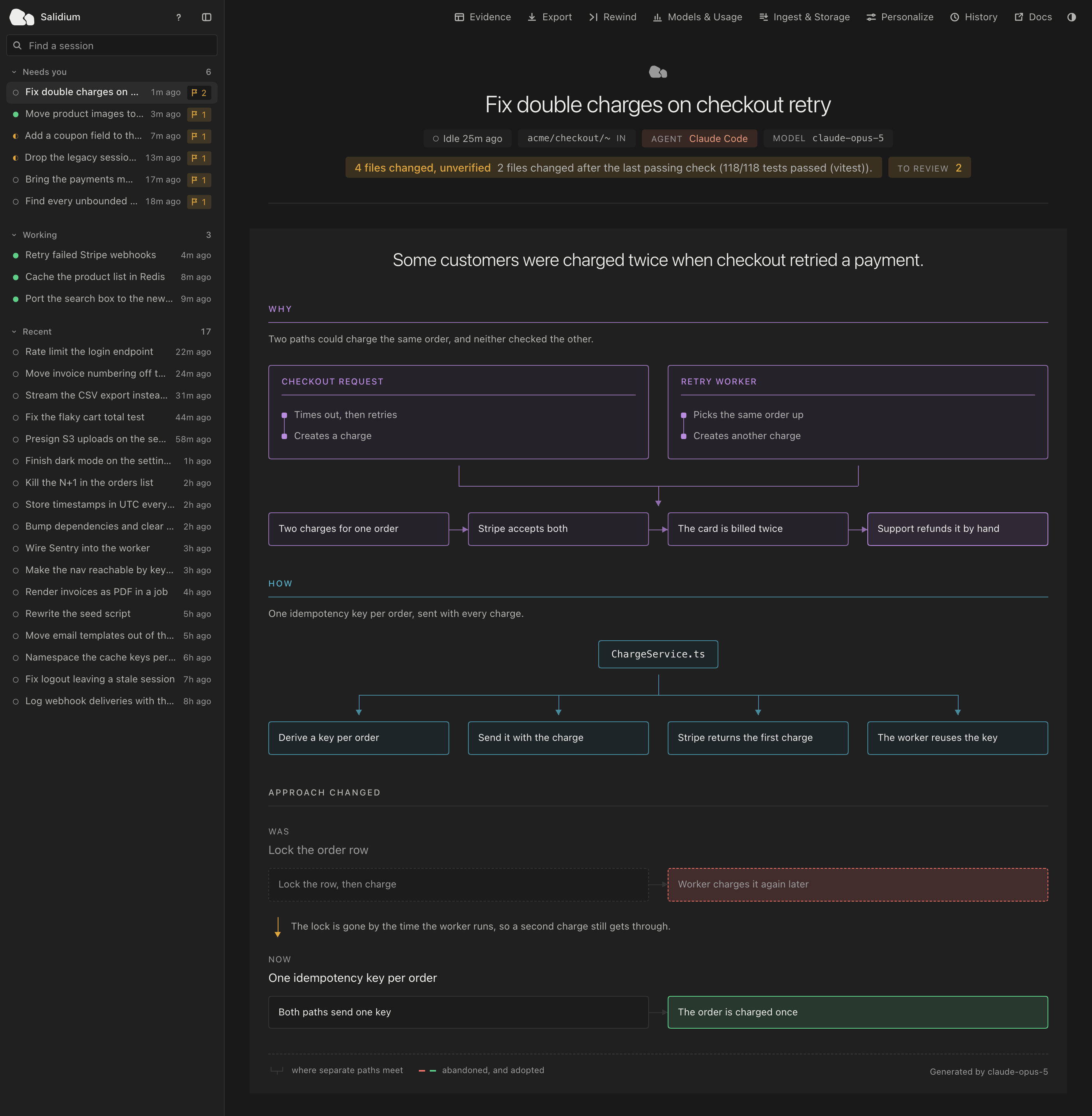Click the Support refunds it by hand box
The image size is (1092, 1116).
click(x=957, y=529)
